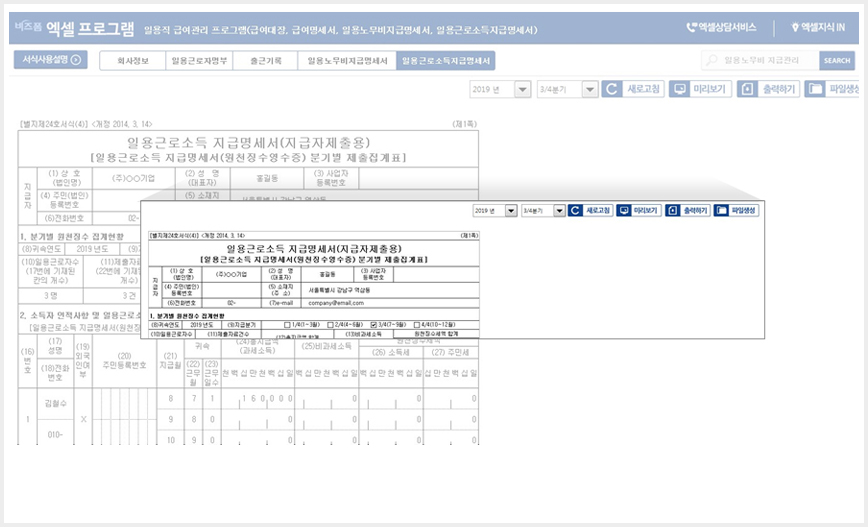Screen dimensions: 868x527
Task: Click the monitor preview icon in the enlarged inset
Action: point(623,210)
